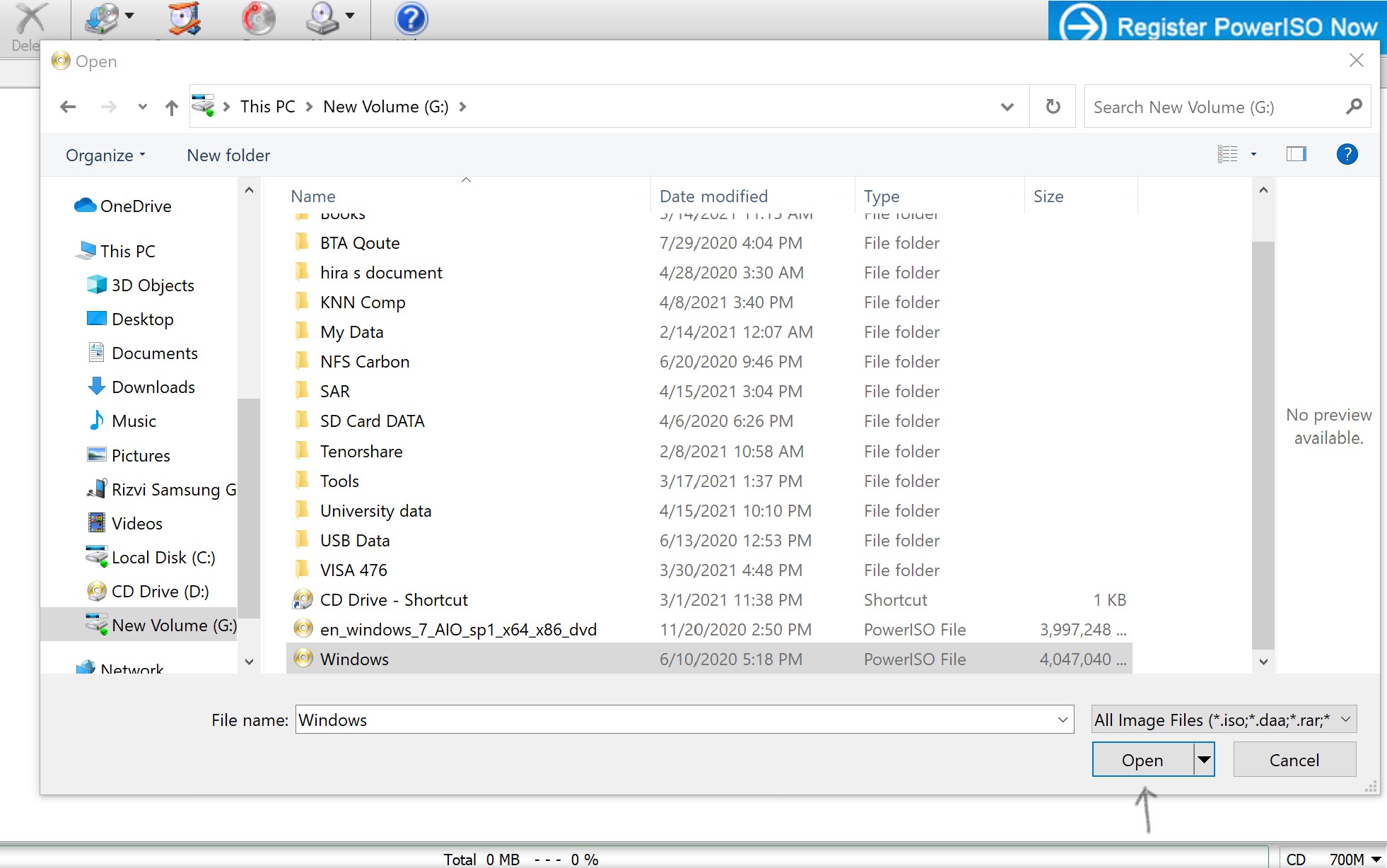Screen dimensions: 1387x868
Task: Open the view options dropdown arrow
Action: [1253, 154]
